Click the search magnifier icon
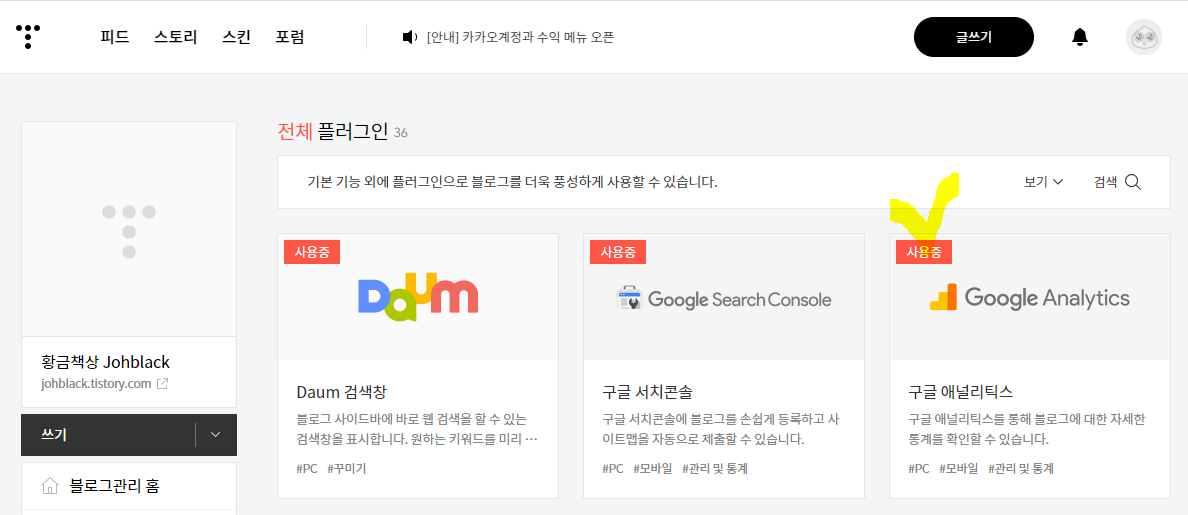Viewport: 1188px width, 515px height. [x=1133, y=182]
